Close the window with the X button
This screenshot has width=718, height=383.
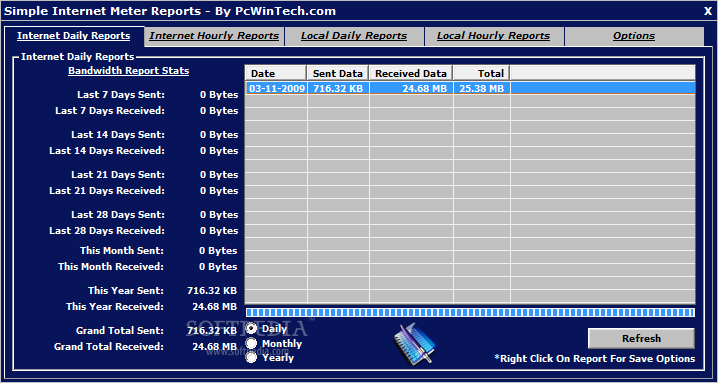coord(708,11)
